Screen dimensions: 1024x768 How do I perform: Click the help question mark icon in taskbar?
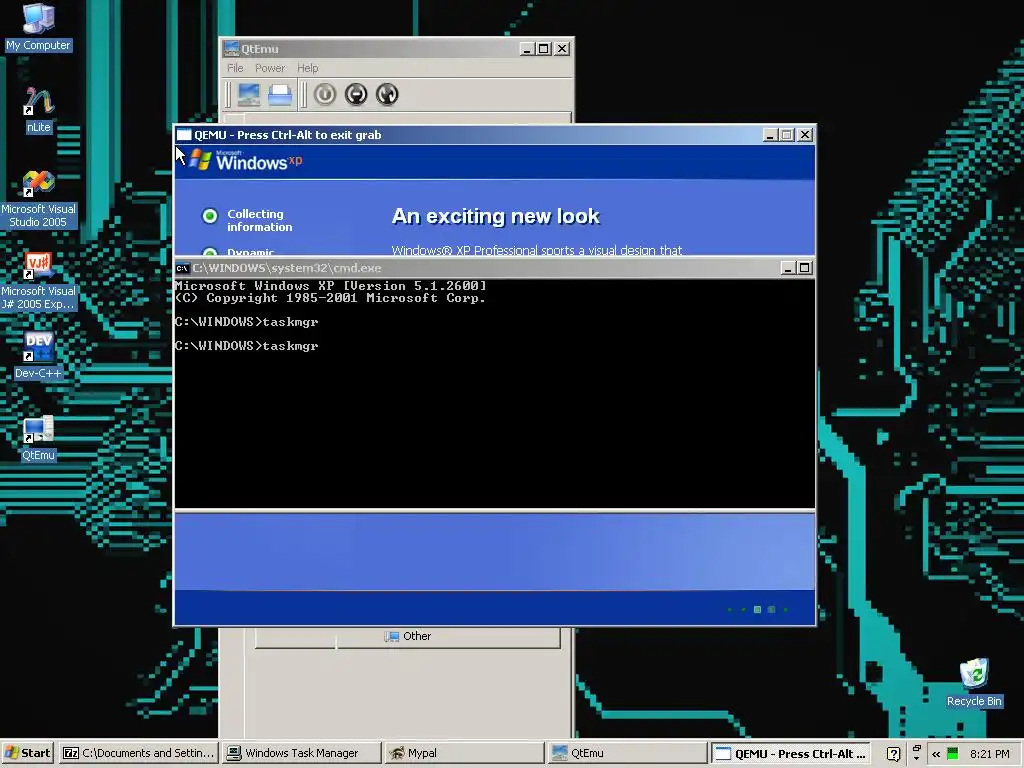893,754
